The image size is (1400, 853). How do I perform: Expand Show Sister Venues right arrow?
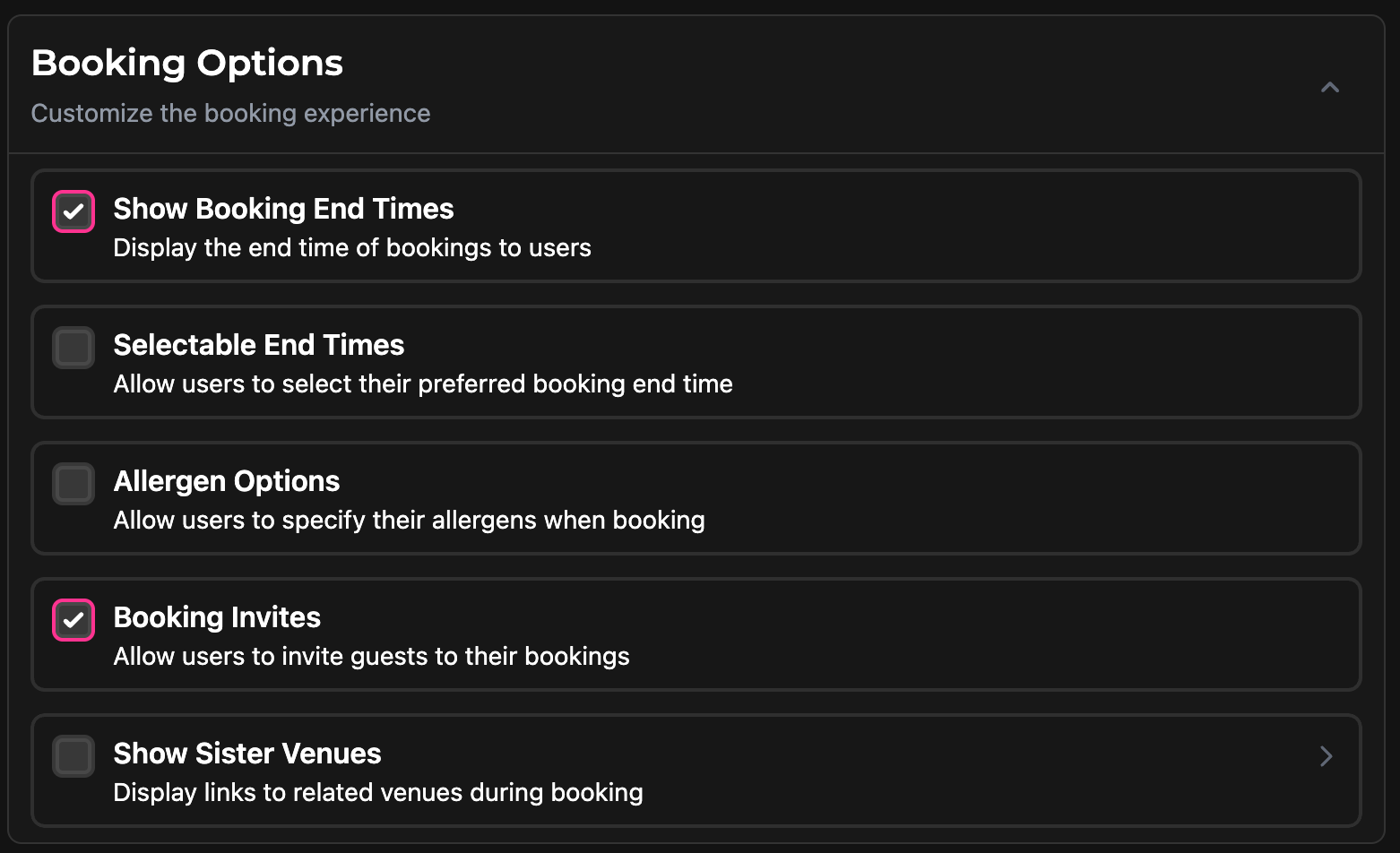pyautogui.click(x=1327, y=756)
